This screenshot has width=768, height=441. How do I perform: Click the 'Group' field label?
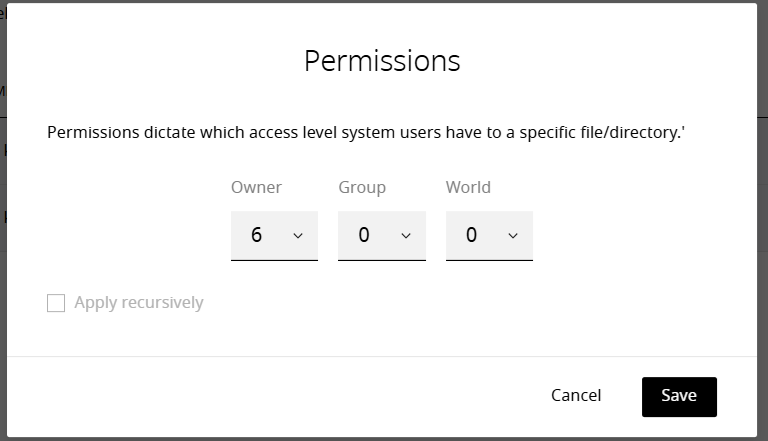(x=362, y=187)
